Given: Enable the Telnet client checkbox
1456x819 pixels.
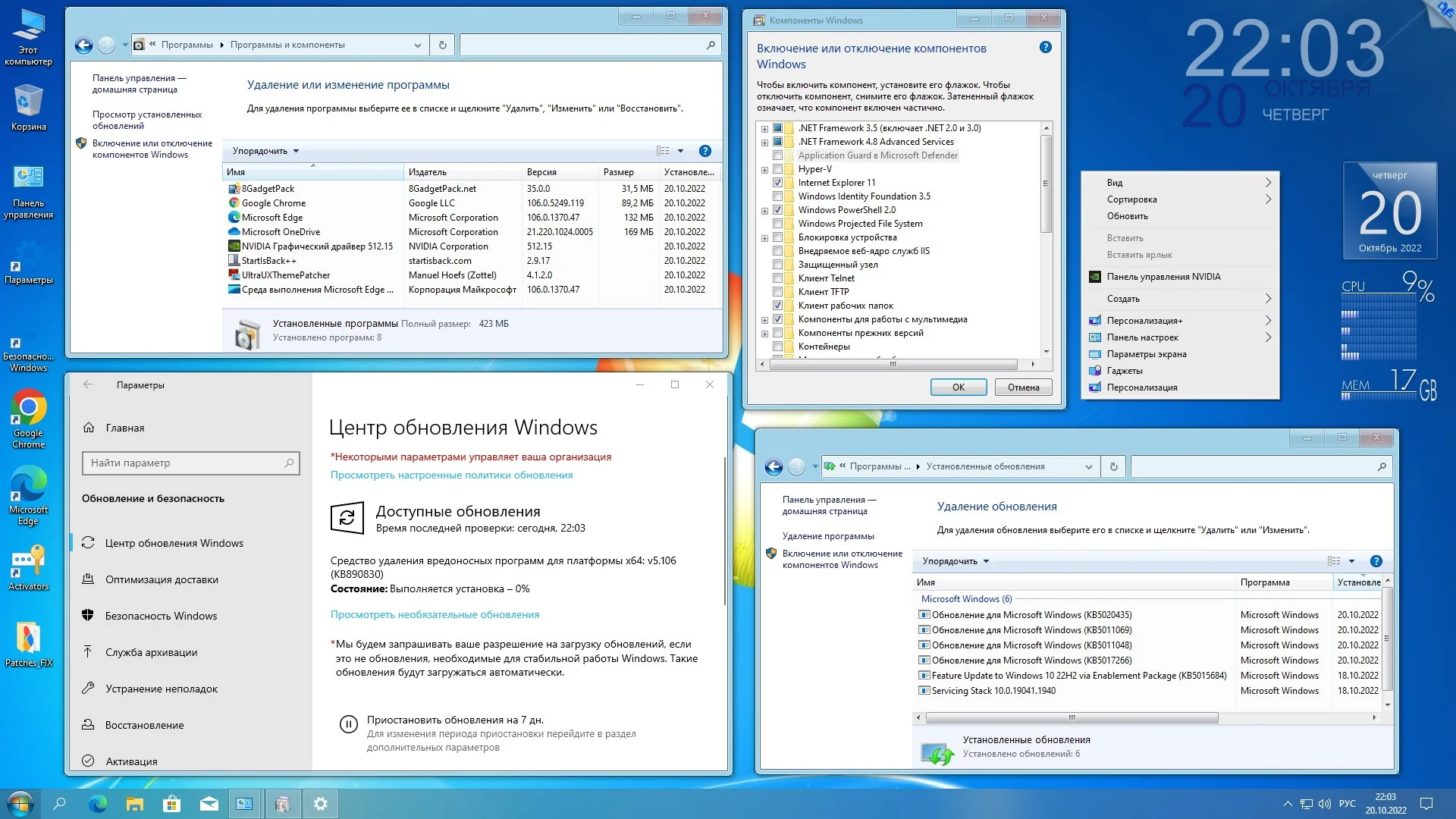Looking at the screenshot, I should 777,278.
